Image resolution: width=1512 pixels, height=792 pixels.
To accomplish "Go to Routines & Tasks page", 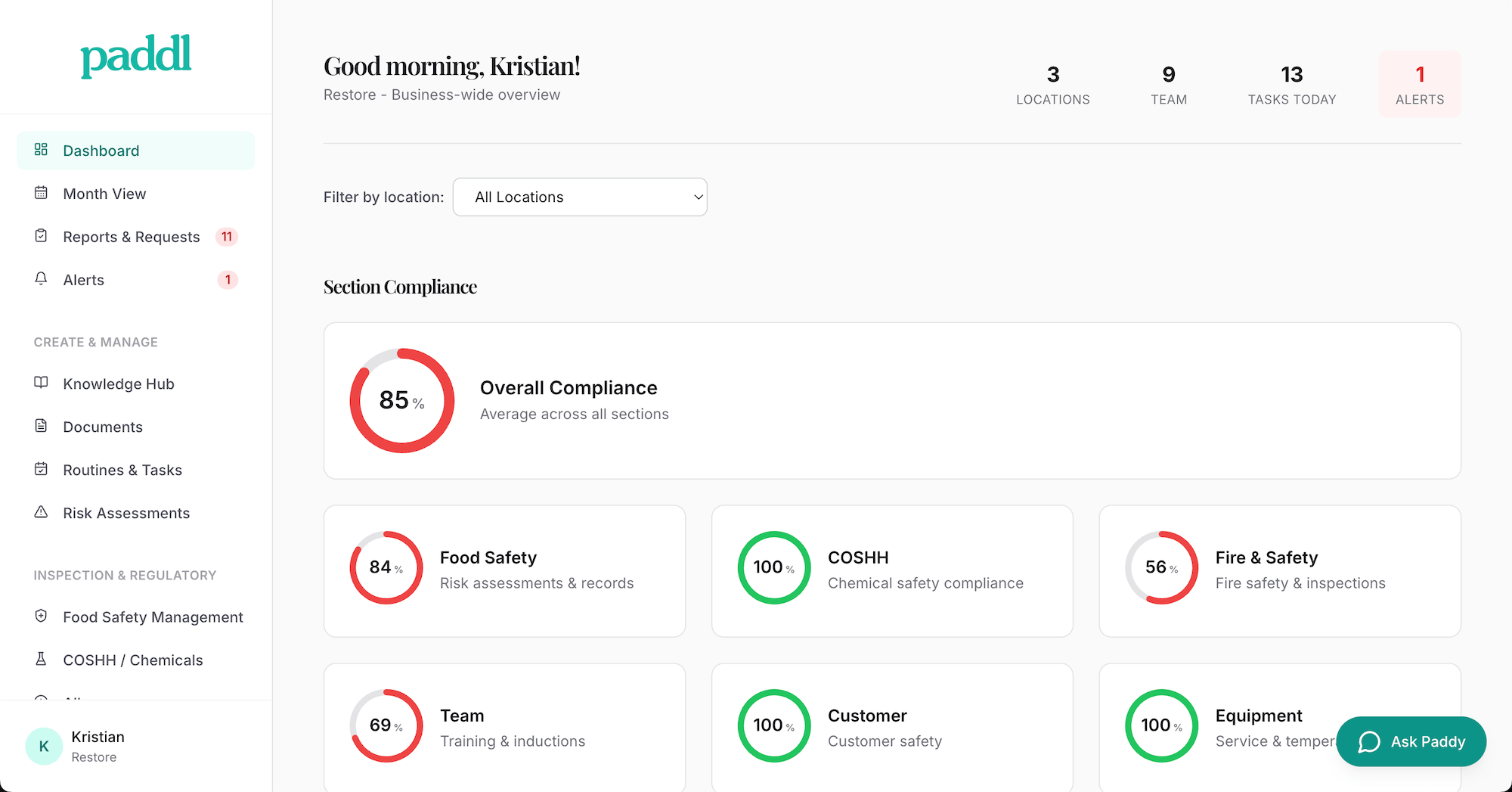I will pos(122,470).
